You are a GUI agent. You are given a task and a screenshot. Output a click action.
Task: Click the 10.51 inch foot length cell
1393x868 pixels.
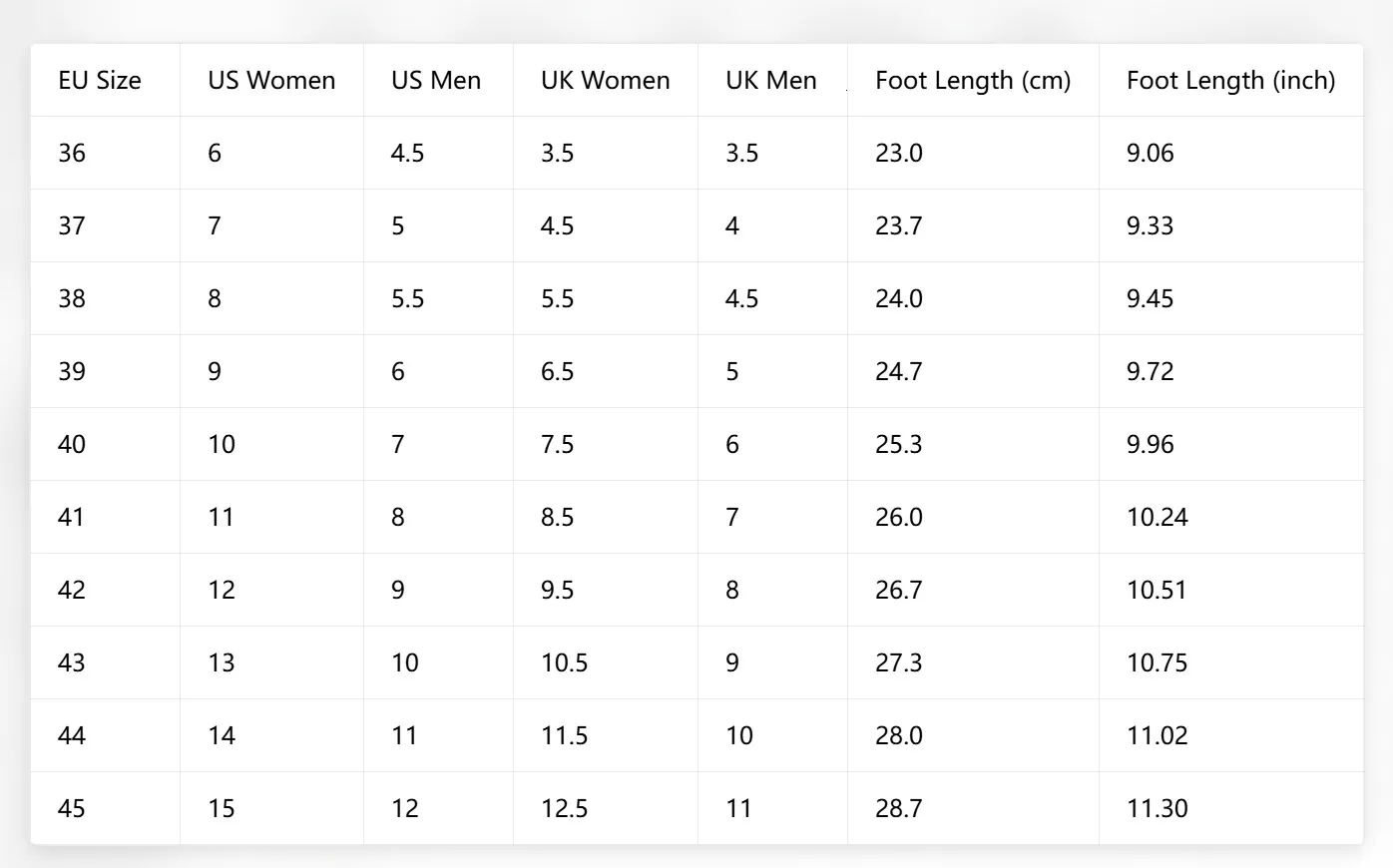(1230, 591)
